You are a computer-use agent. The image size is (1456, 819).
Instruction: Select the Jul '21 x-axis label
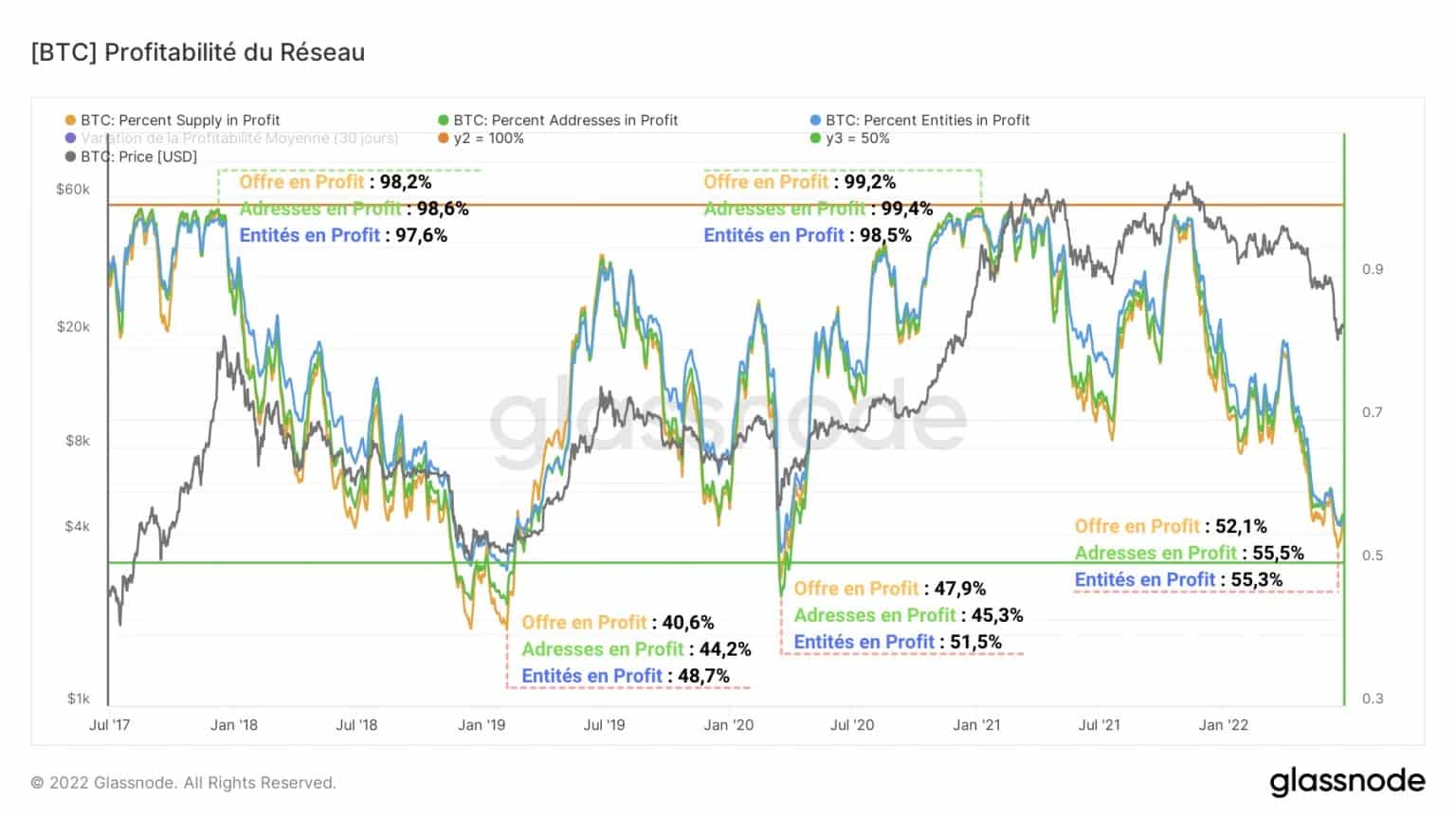tap(1099, 725)
